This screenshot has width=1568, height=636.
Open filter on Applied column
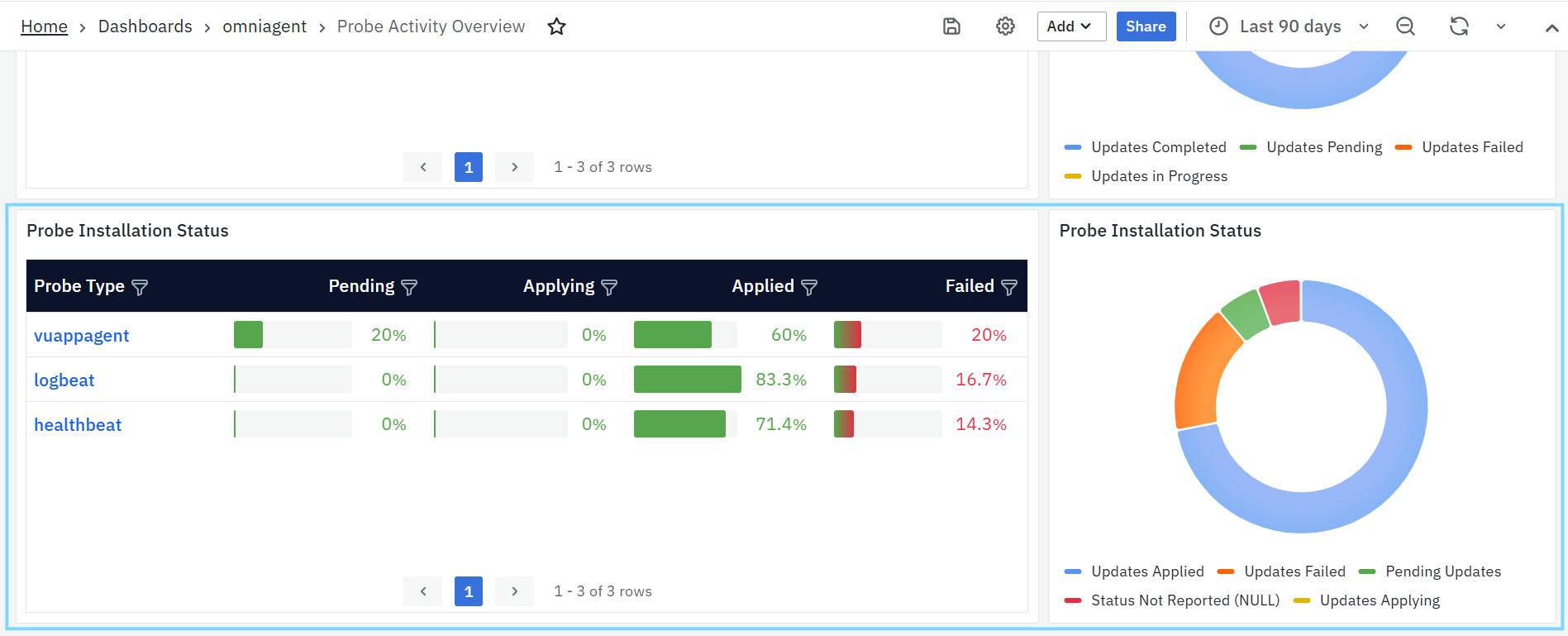pos(809,287)
